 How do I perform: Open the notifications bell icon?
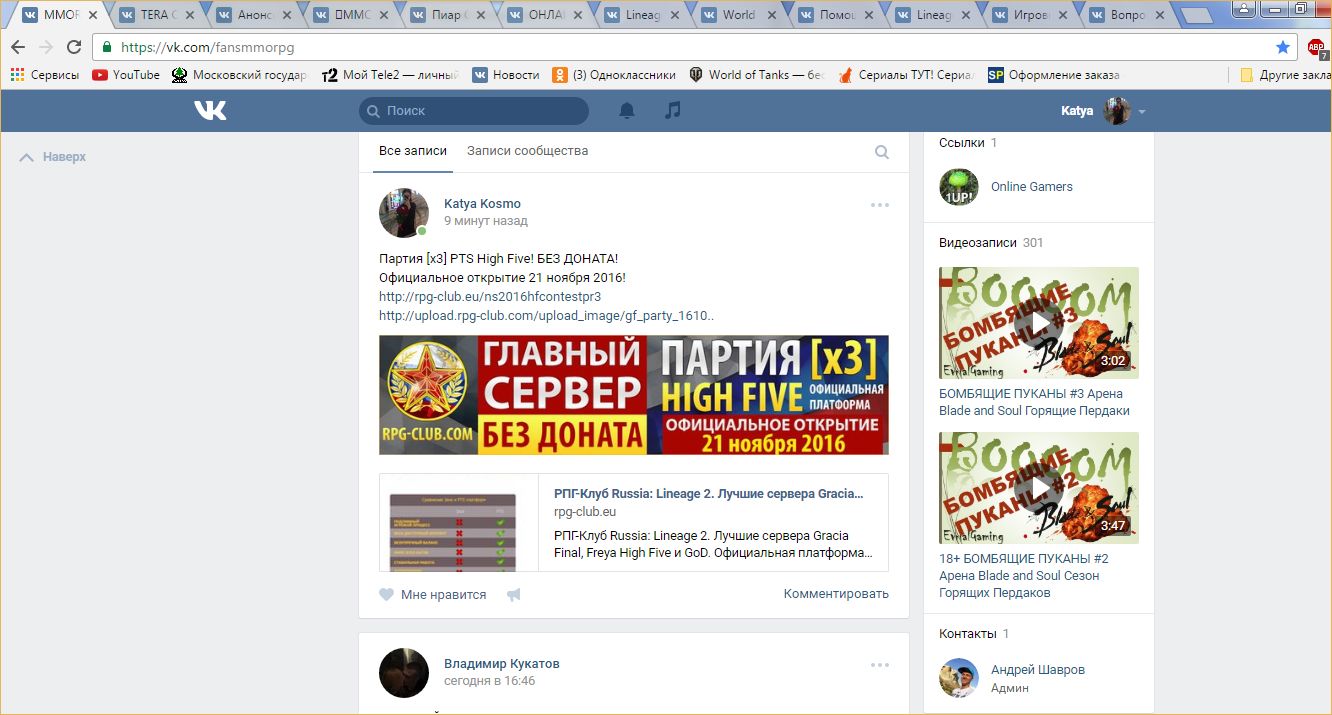coord(627,111)
